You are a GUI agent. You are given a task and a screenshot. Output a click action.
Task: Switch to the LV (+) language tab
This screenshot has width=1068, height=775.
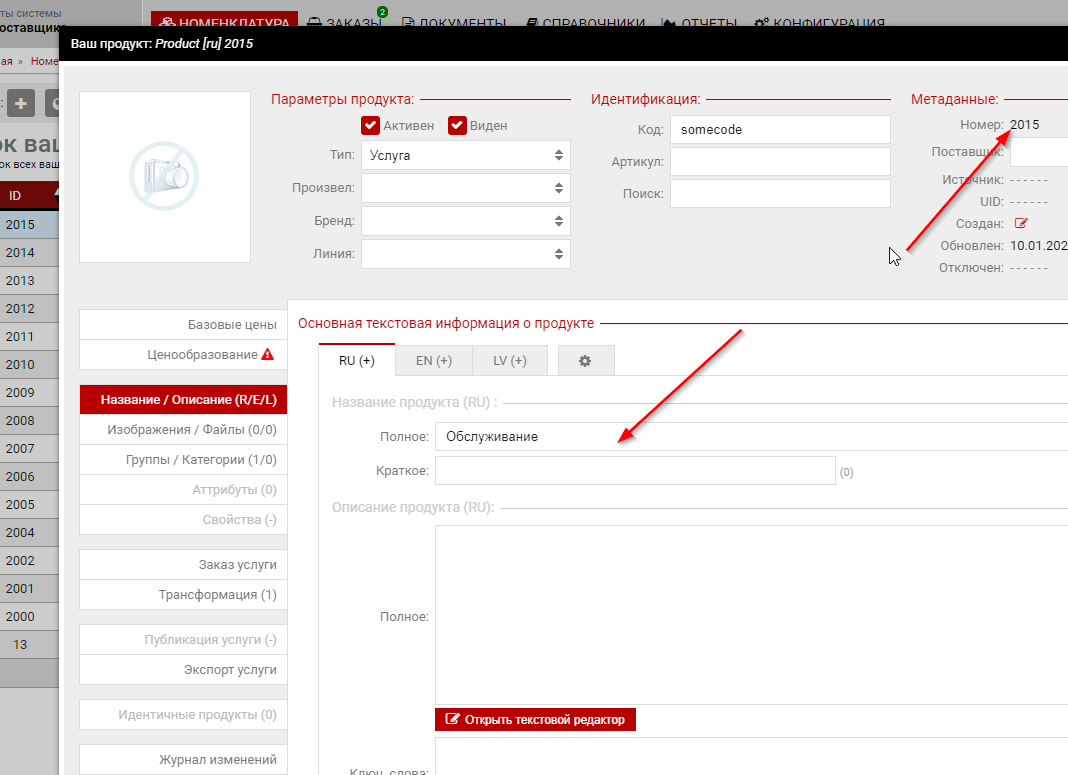click(x=509, y=361)
